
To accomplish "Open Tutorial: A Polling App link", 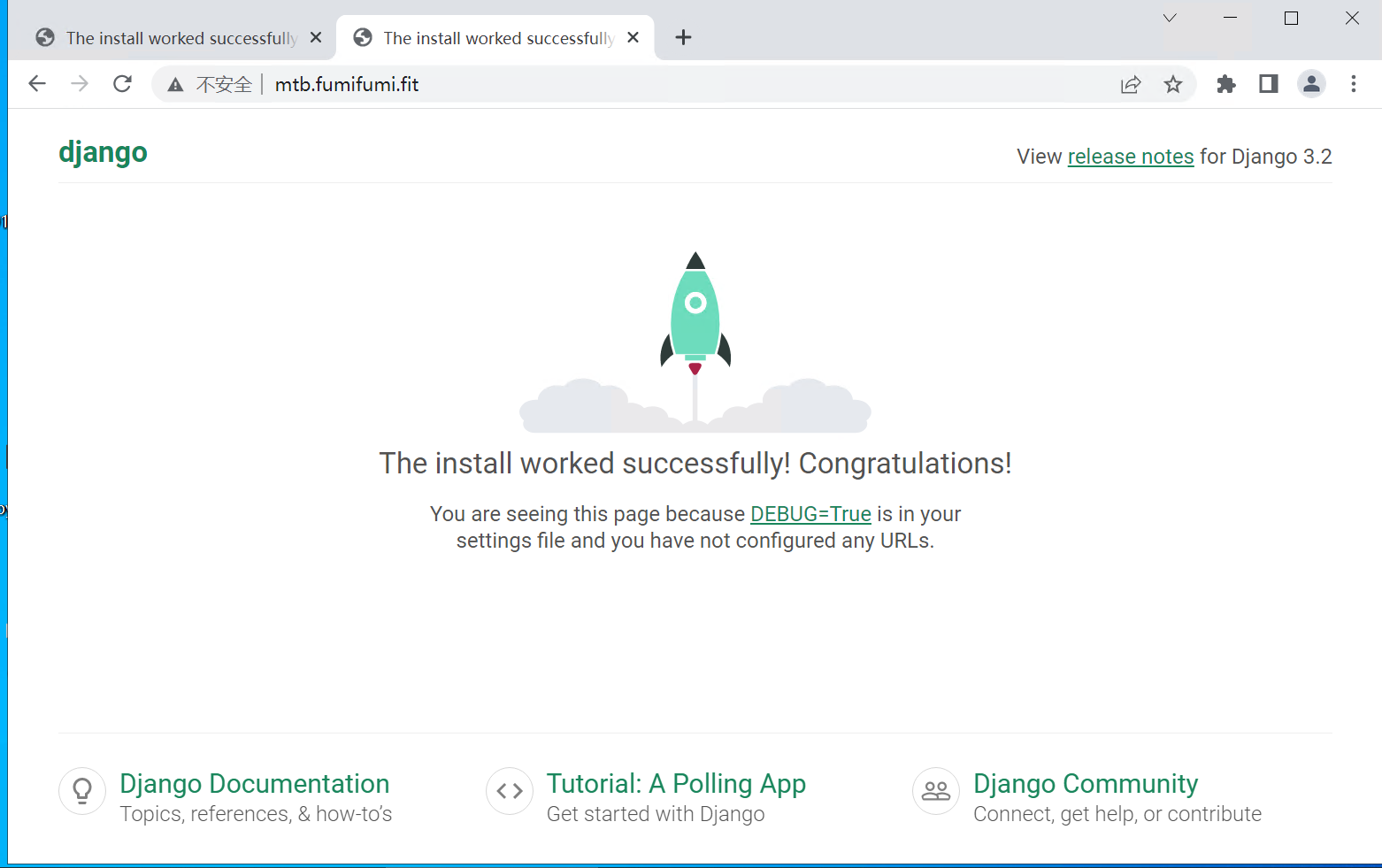I will pos(676,784).
